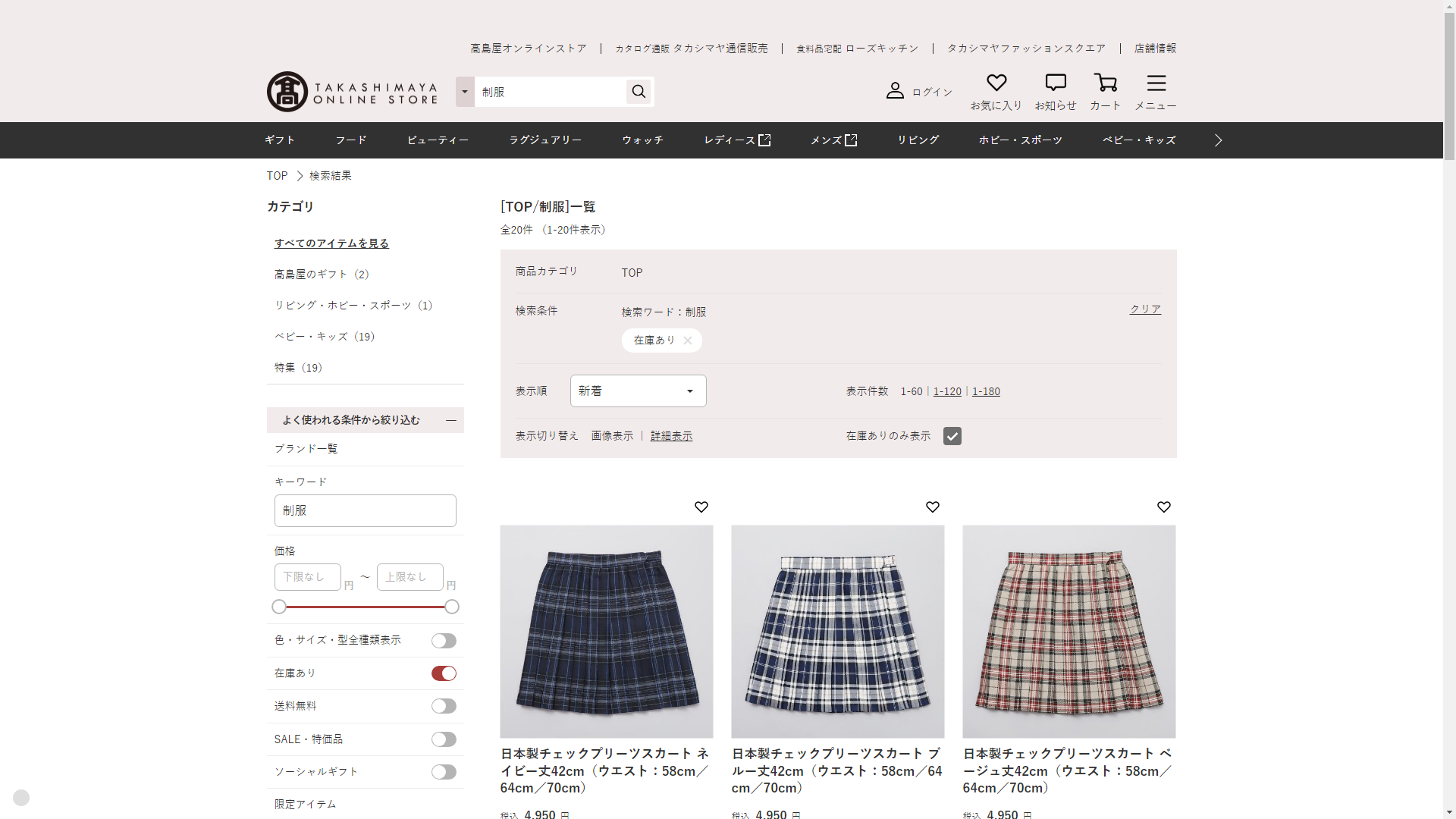The width and height of the screenshot is (1456, 819).
Task: Enable the 送料無料 toggle
Action: [444, 706]
